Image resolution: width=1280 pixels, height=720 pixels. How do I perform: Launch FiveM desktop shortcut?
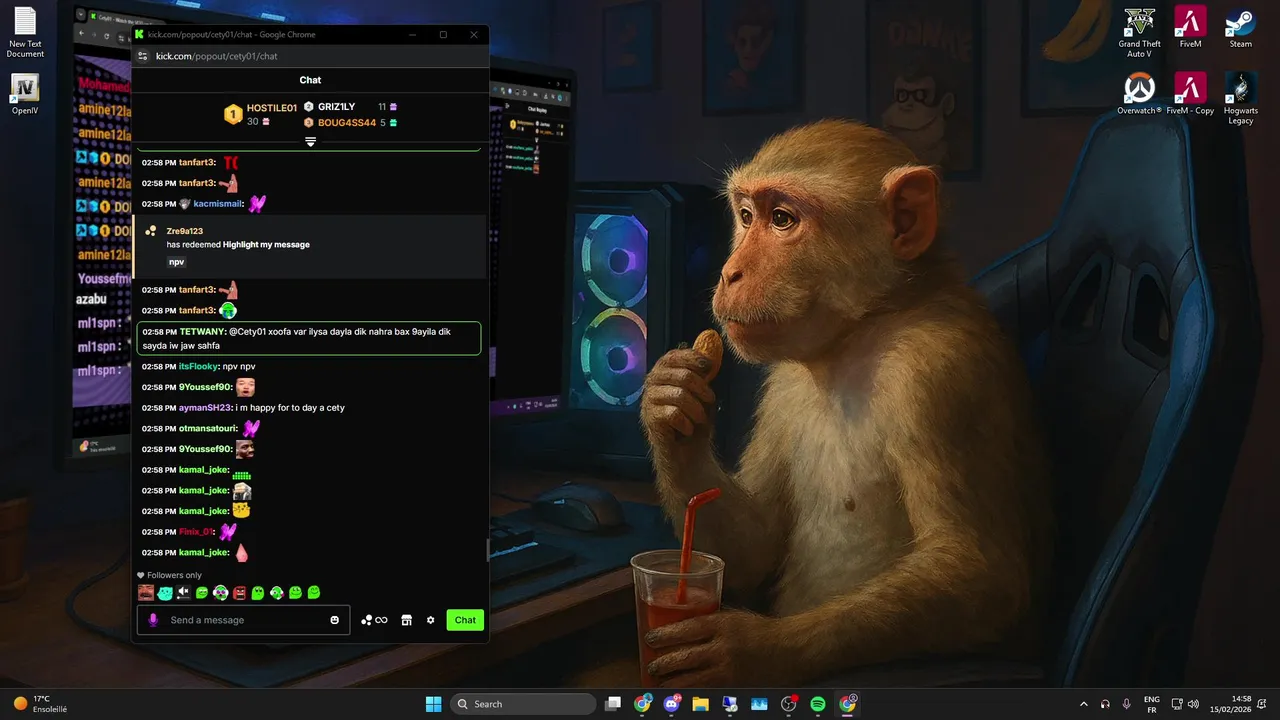tap(1190, 28)
